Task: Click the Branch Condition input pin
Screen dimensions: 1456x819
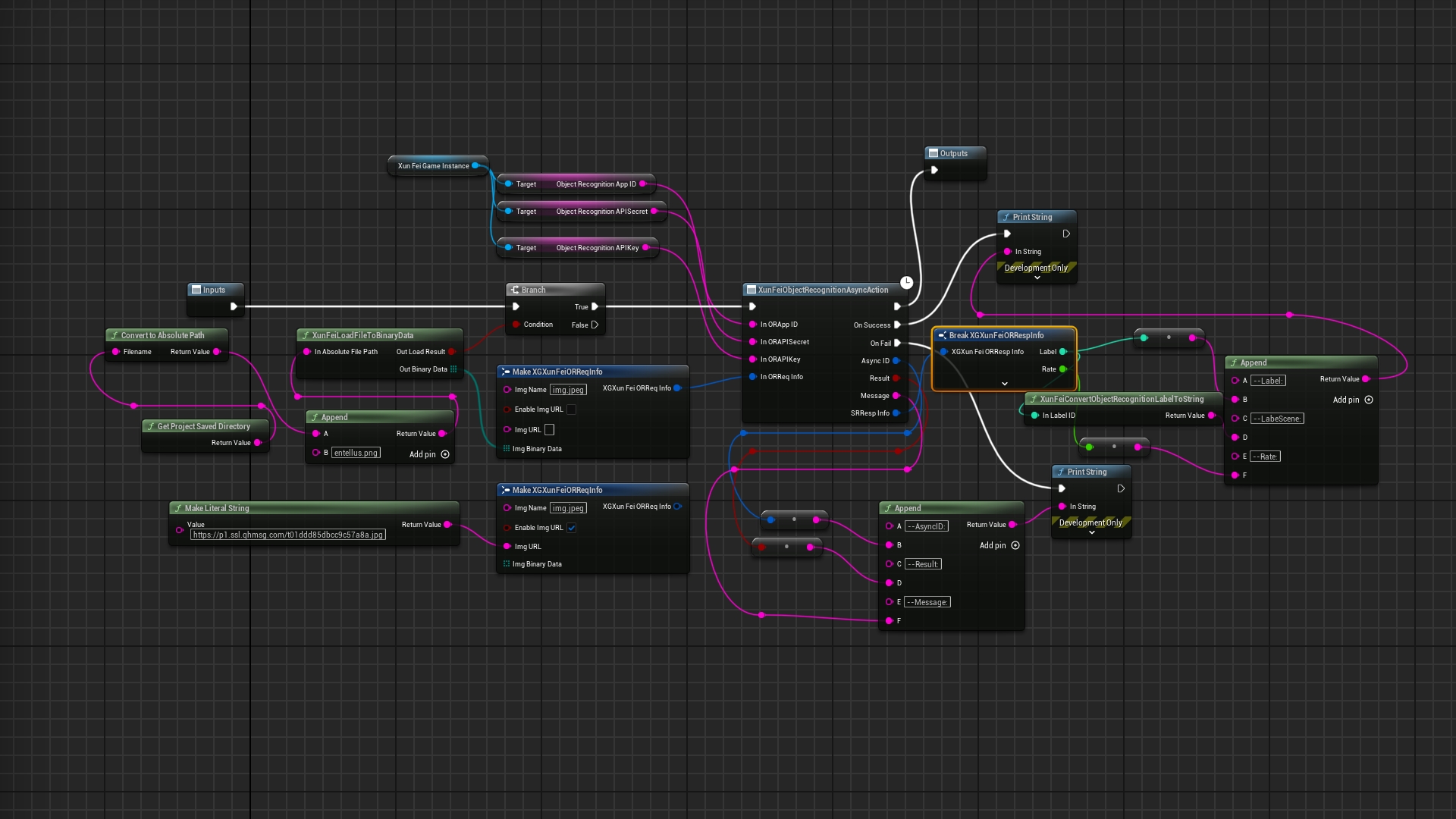Action: point(516,325)
